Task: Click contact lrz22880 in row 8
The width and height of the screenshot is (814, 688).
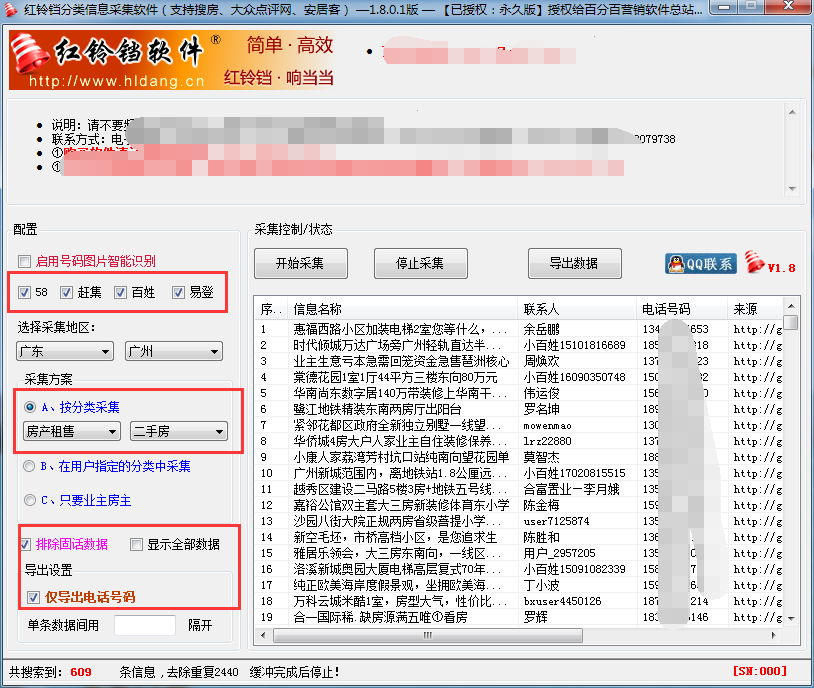Action: coord(548,441)
